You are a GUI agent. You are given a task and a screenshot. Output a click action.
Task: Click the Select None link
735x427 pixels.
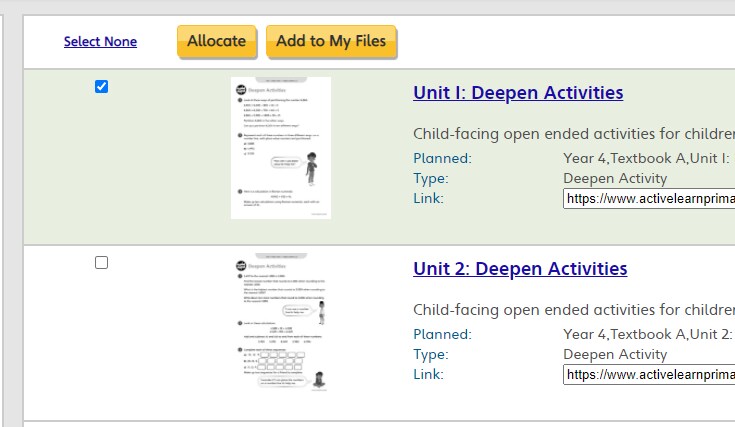(x=100, y=41)
